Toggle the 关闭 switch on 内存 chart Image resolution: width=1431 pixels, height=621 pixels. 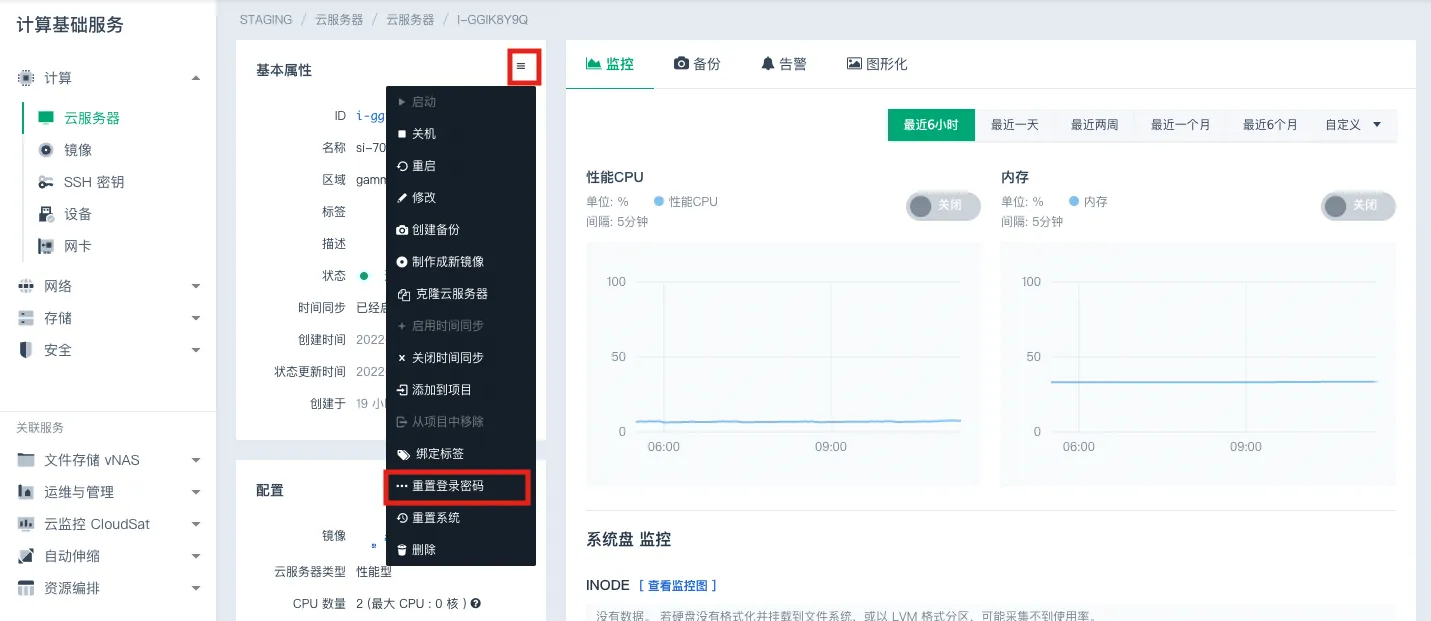[x=1356, y=205]
